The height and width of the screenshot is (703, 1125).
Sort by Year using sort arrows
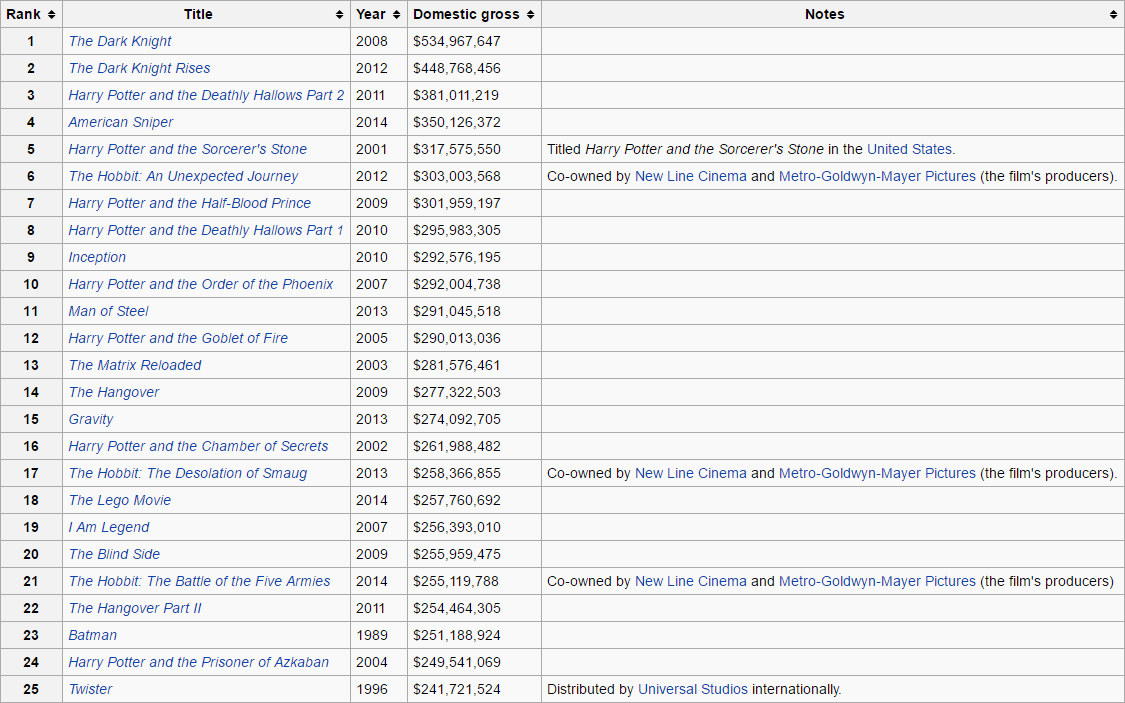coord(396,15)
